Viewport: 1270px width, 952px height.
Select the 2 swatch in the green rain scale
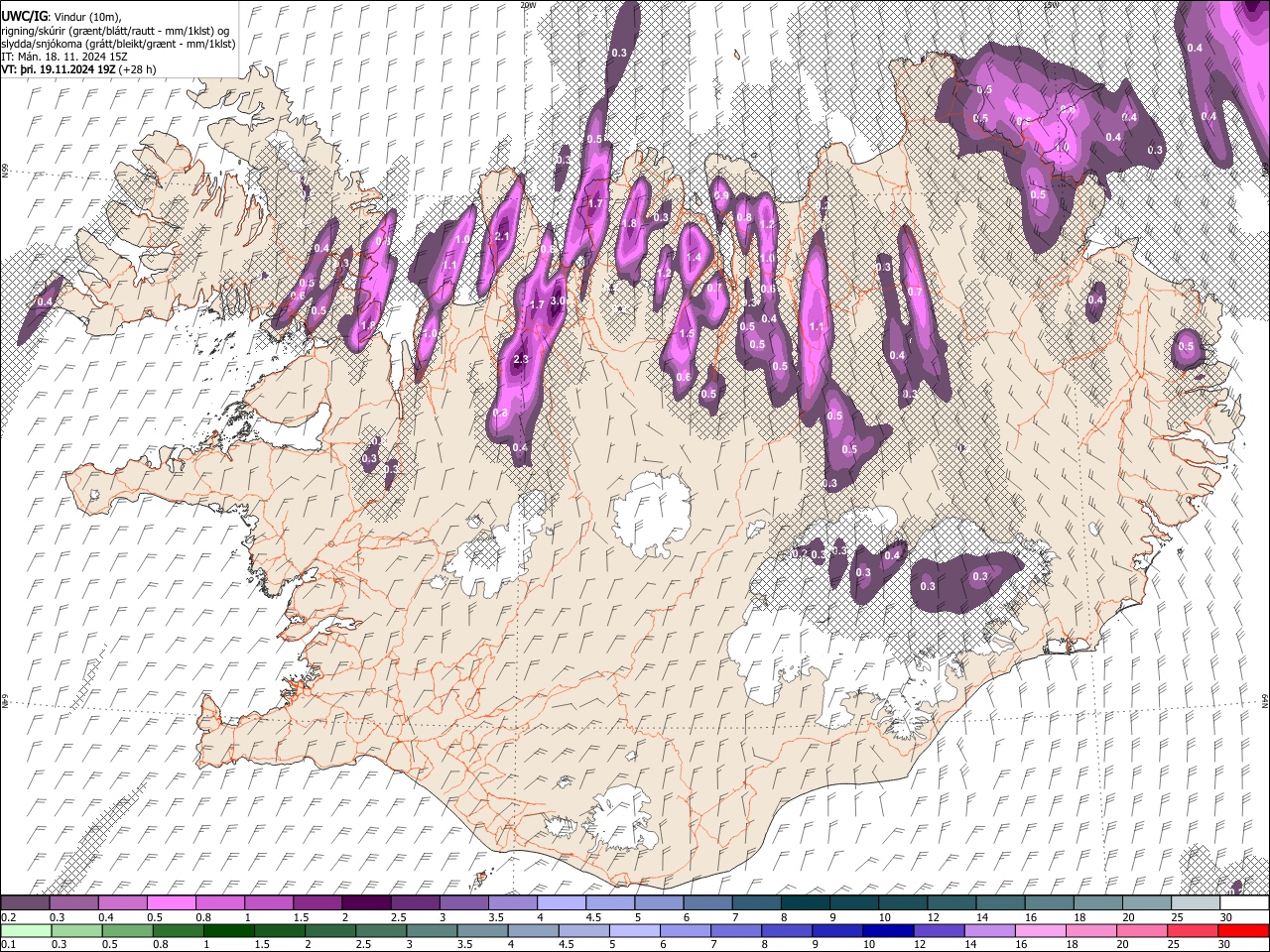pos(329,930)
